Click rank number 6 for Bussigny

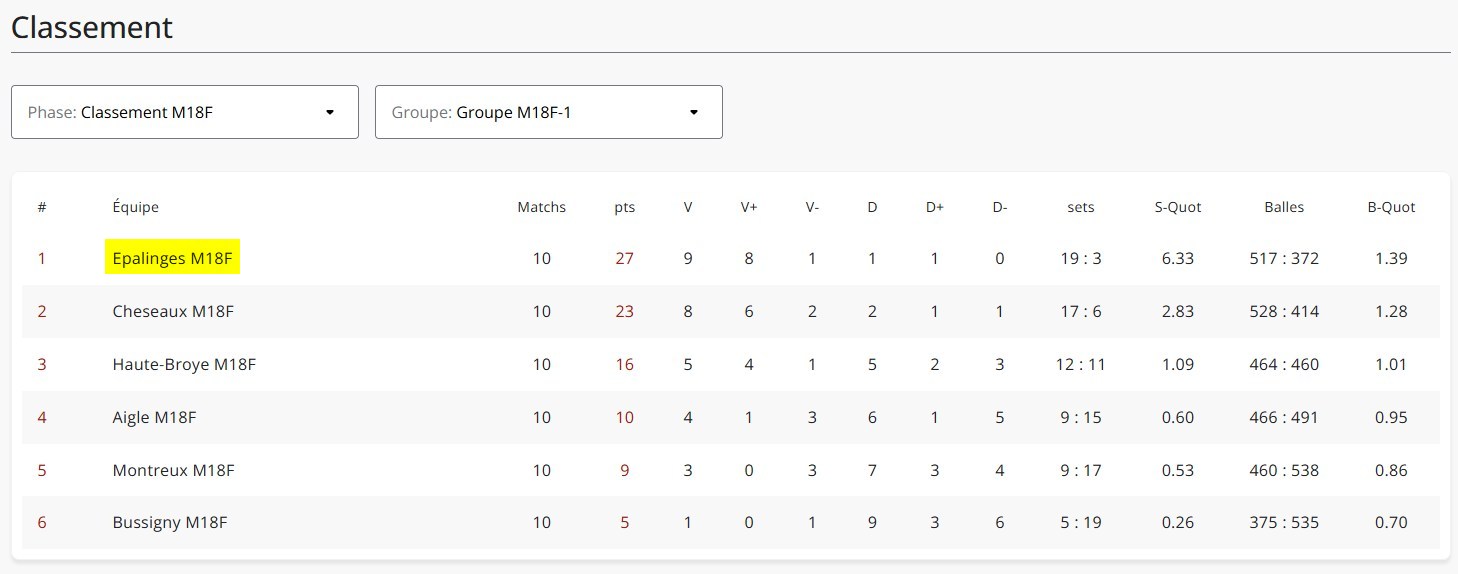tap(42, 522)
